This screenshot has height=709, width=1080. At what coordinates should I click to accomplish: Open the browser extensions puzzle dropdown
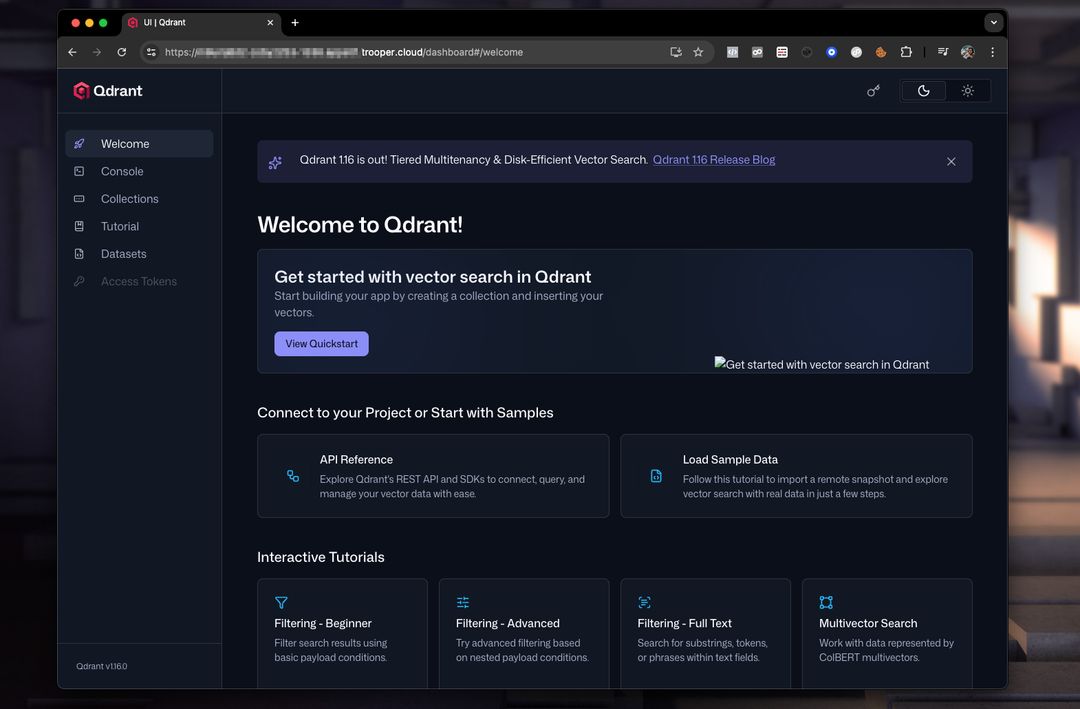[905, 52]
